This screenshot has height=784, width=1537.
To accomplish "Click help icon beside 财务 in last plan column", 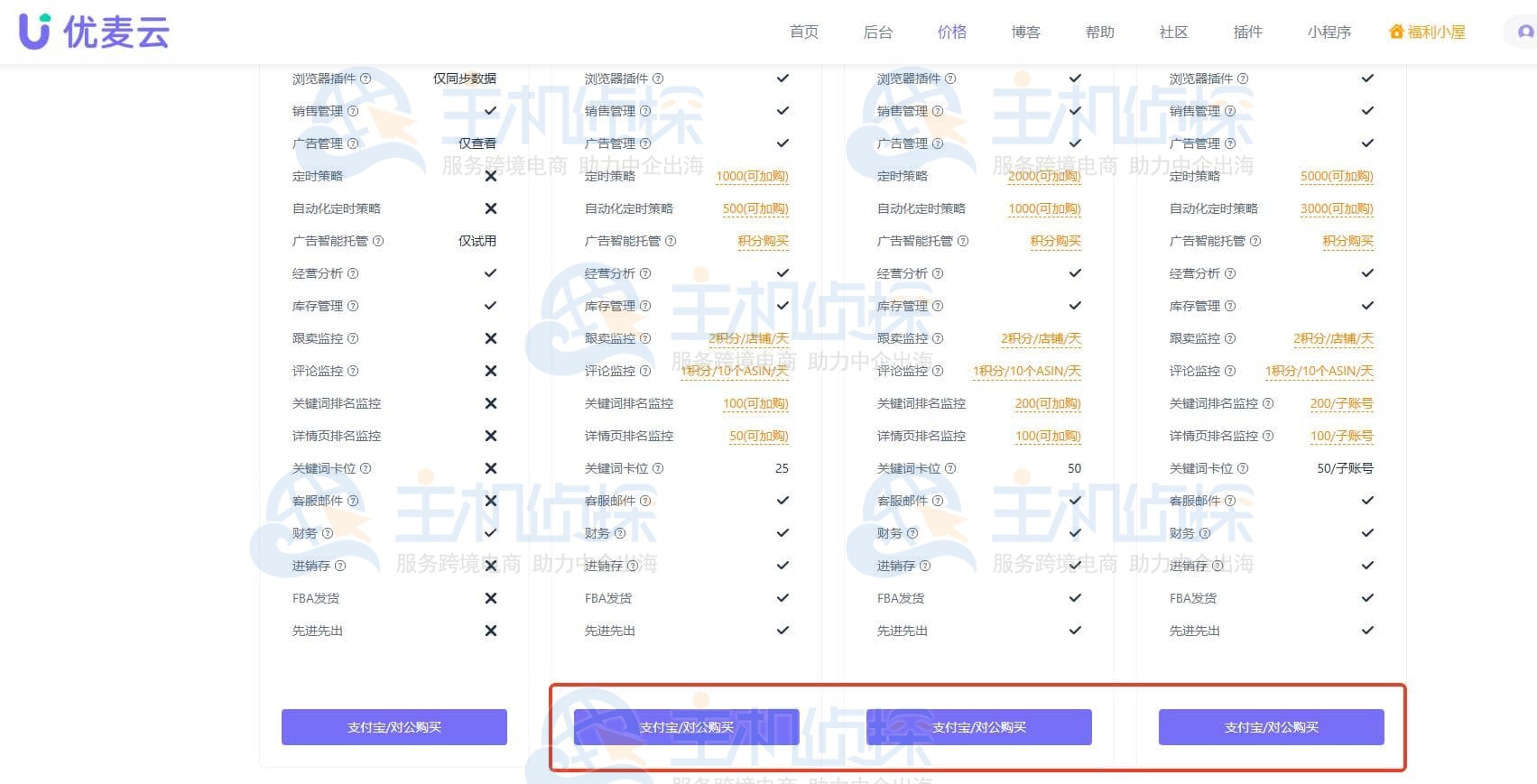I will coord(1205,533).
